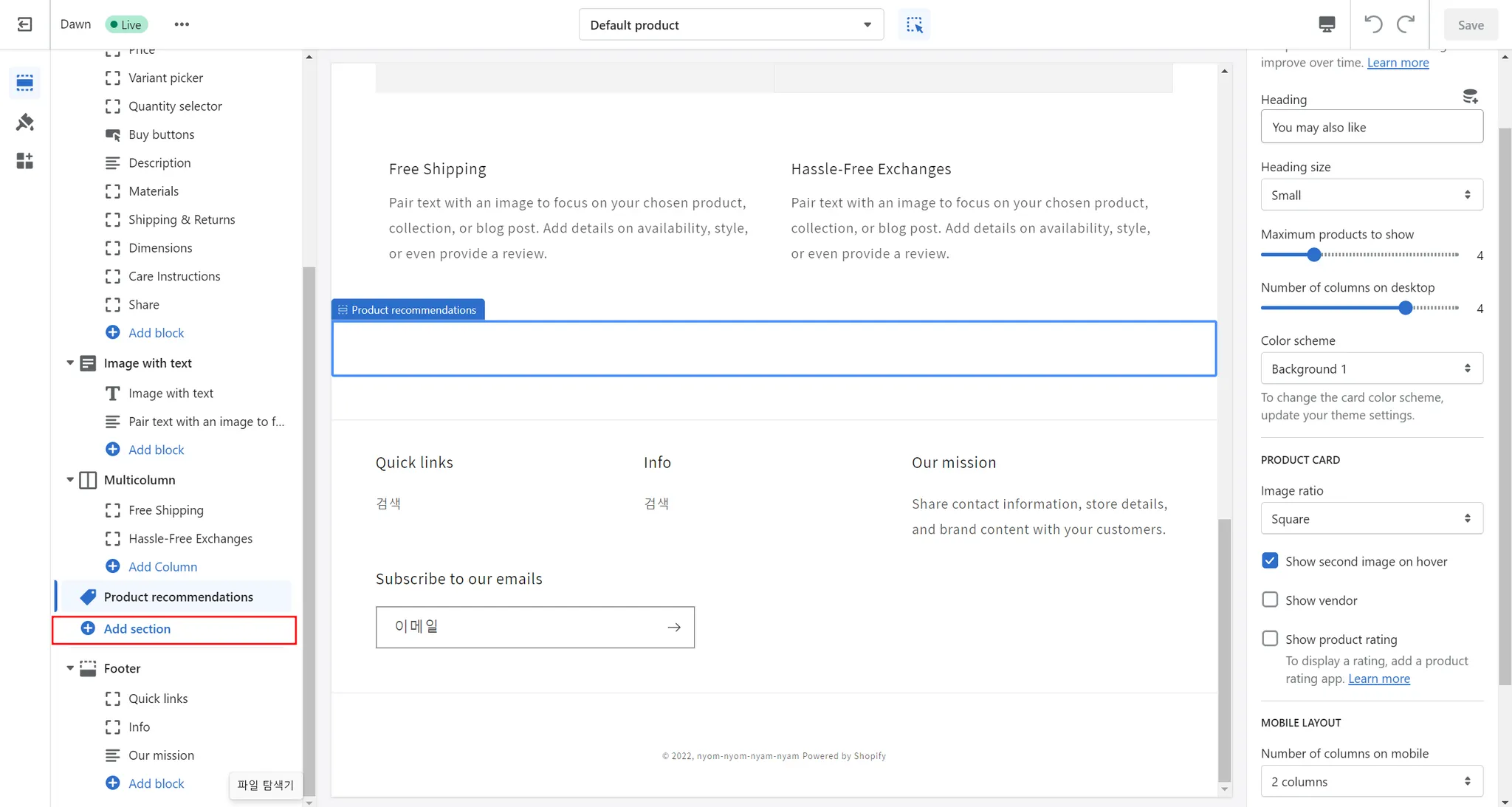Open Theme settings paintbrush icon
Image resolution: width=1512 pixels, height=807 pixels.
point(24,122)
